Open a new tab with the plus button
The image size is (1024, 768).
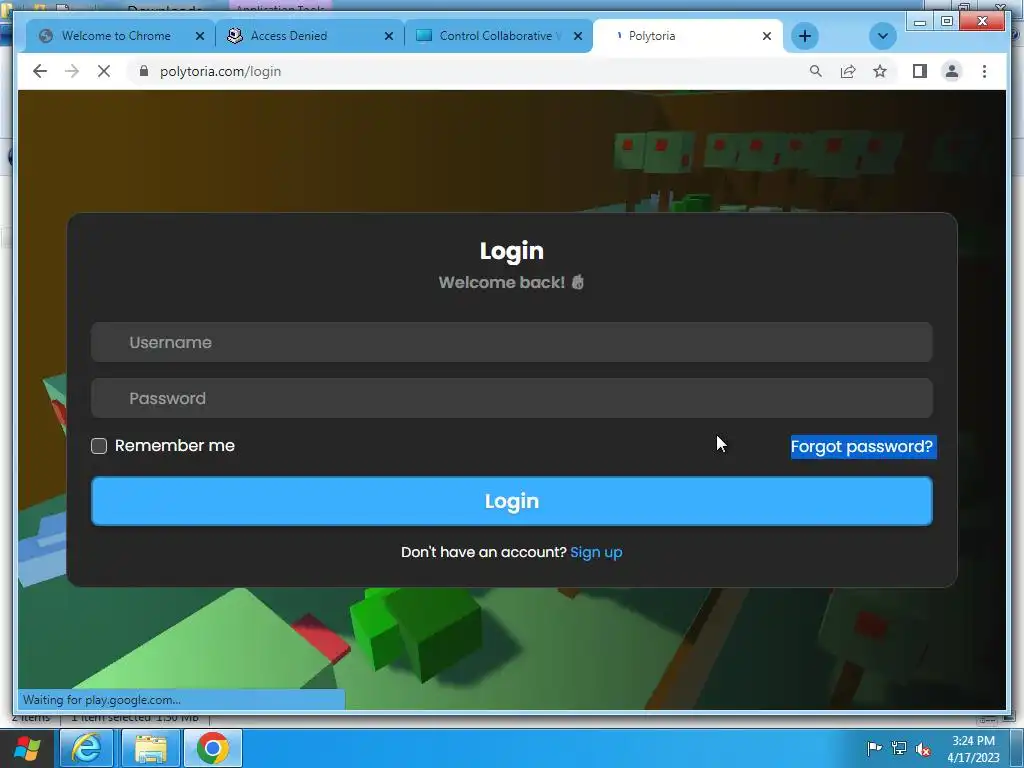coord(805,36)
